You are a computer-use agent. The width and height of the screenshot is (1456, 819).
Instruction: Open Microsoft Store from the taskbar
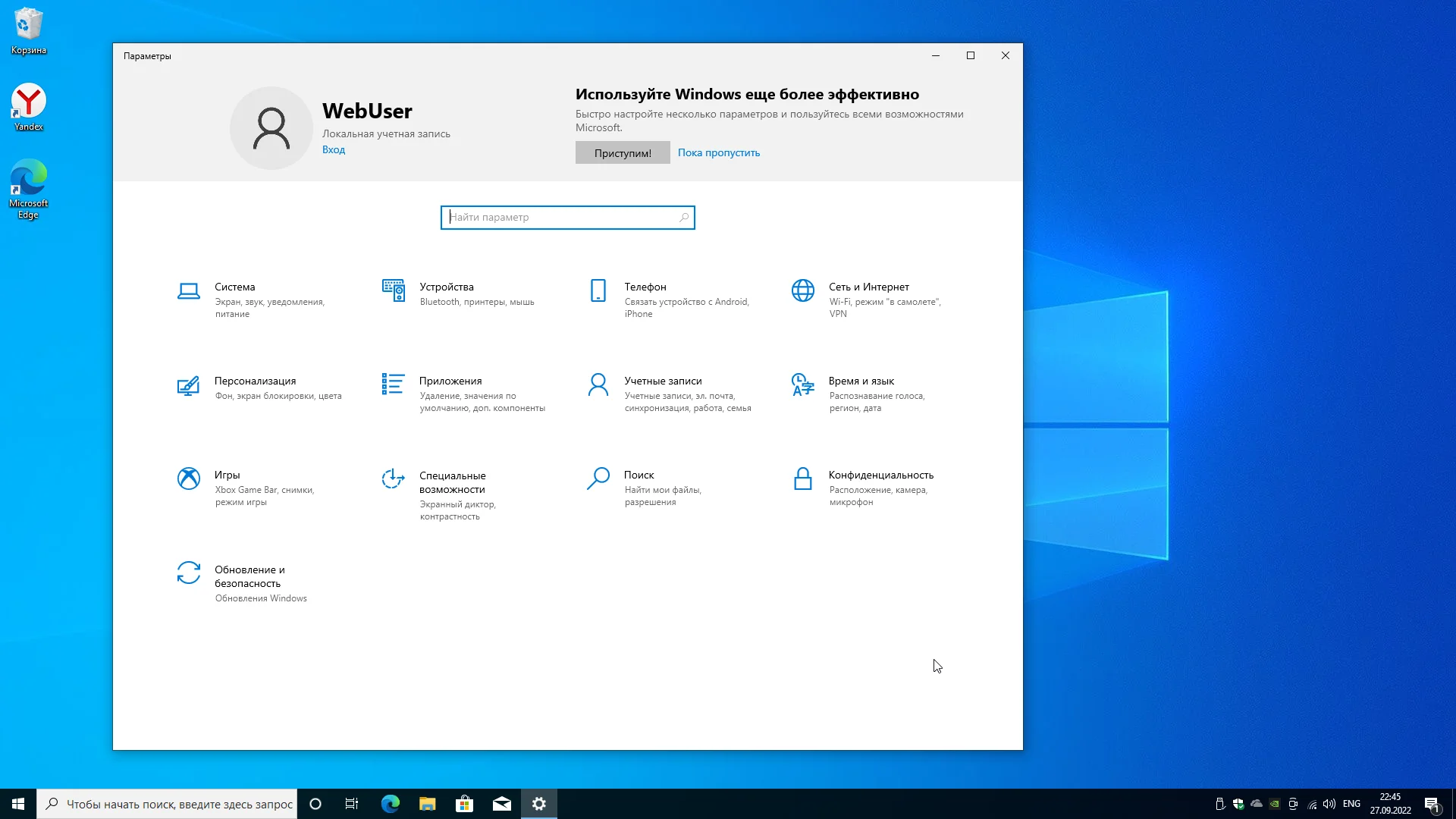(464, 804)
